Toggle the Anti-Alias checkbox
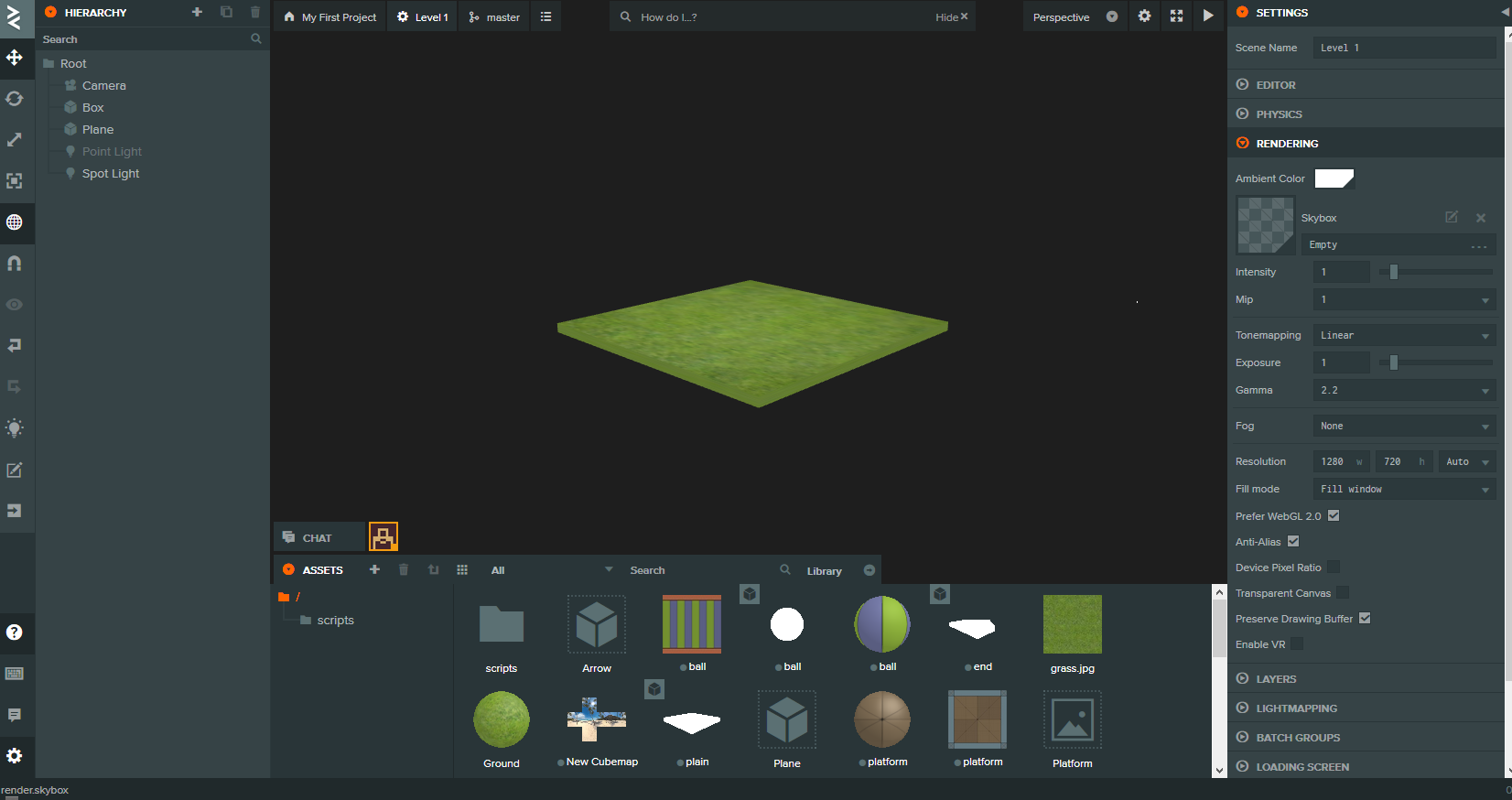1512x800 pixels. [1293, 541]
